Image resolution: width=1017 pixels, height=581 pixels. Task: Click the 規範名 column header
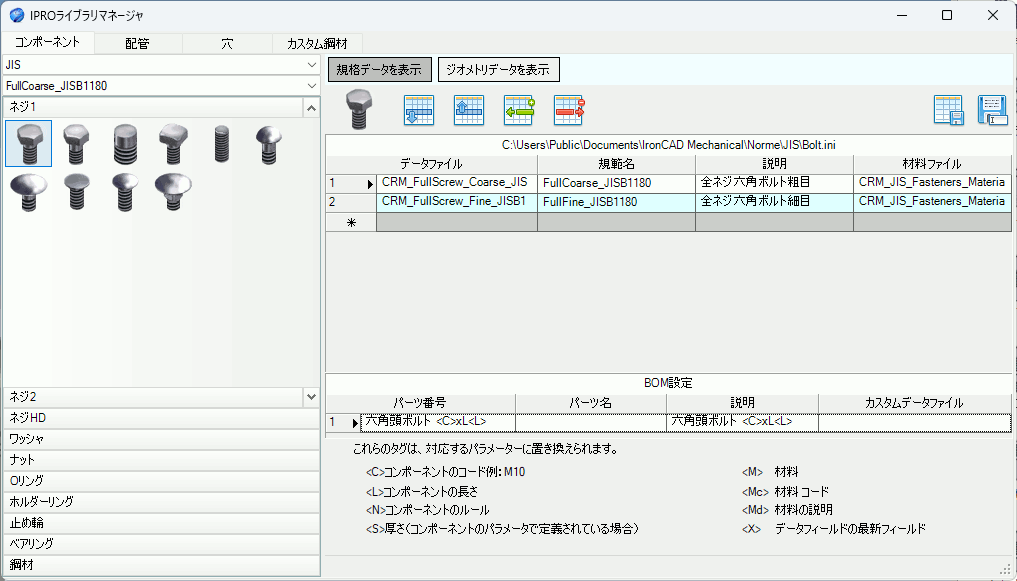pos(616,164)
